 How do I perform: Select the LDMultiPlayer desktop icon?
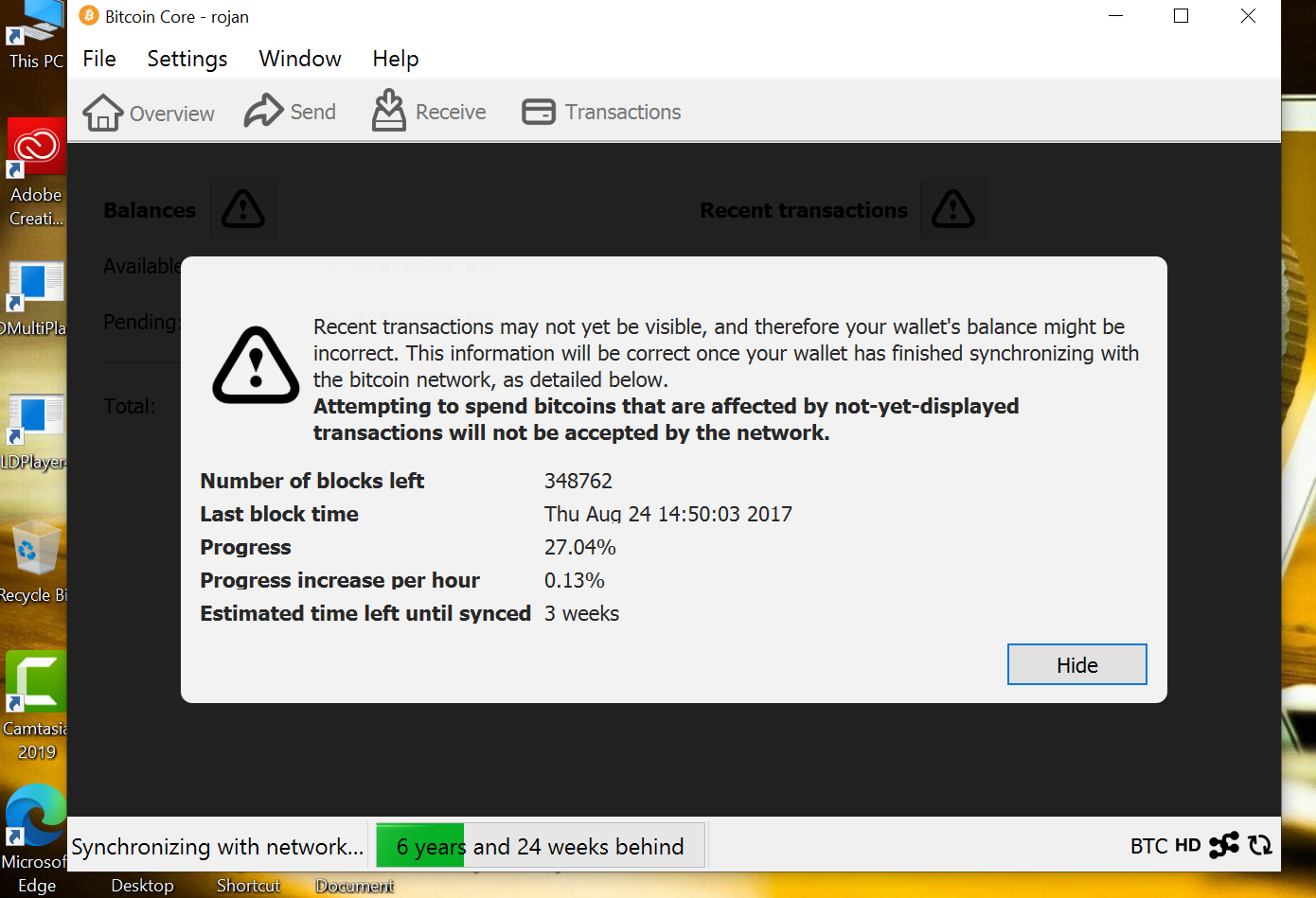[x=35, y=299]
